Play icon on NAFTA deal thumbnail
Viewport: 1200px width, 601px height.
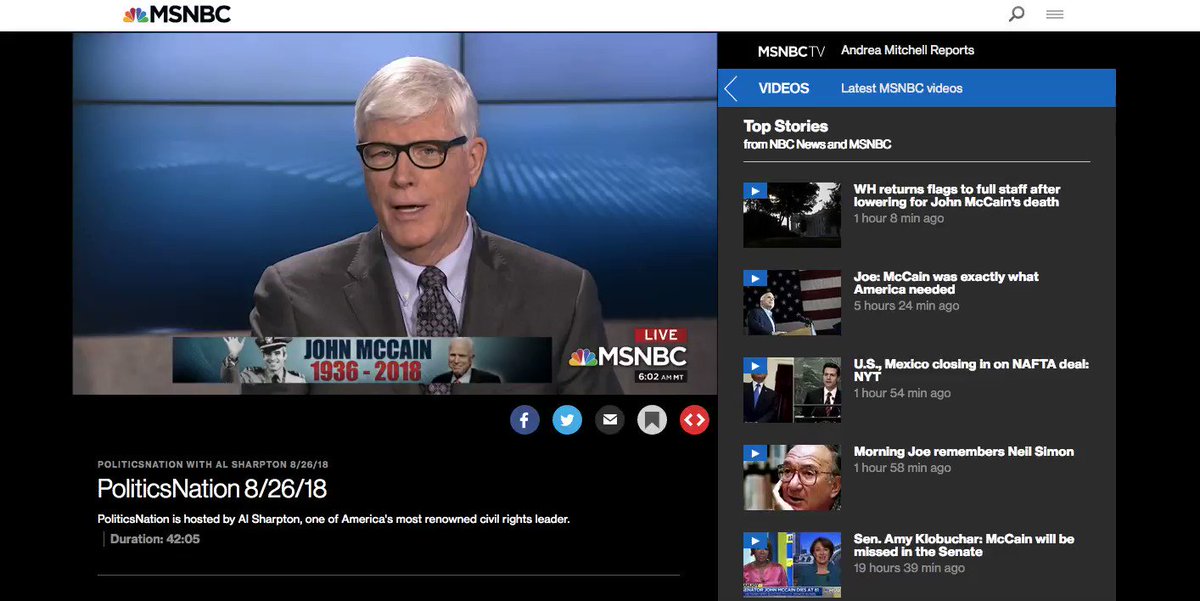(x=755, y=366)
